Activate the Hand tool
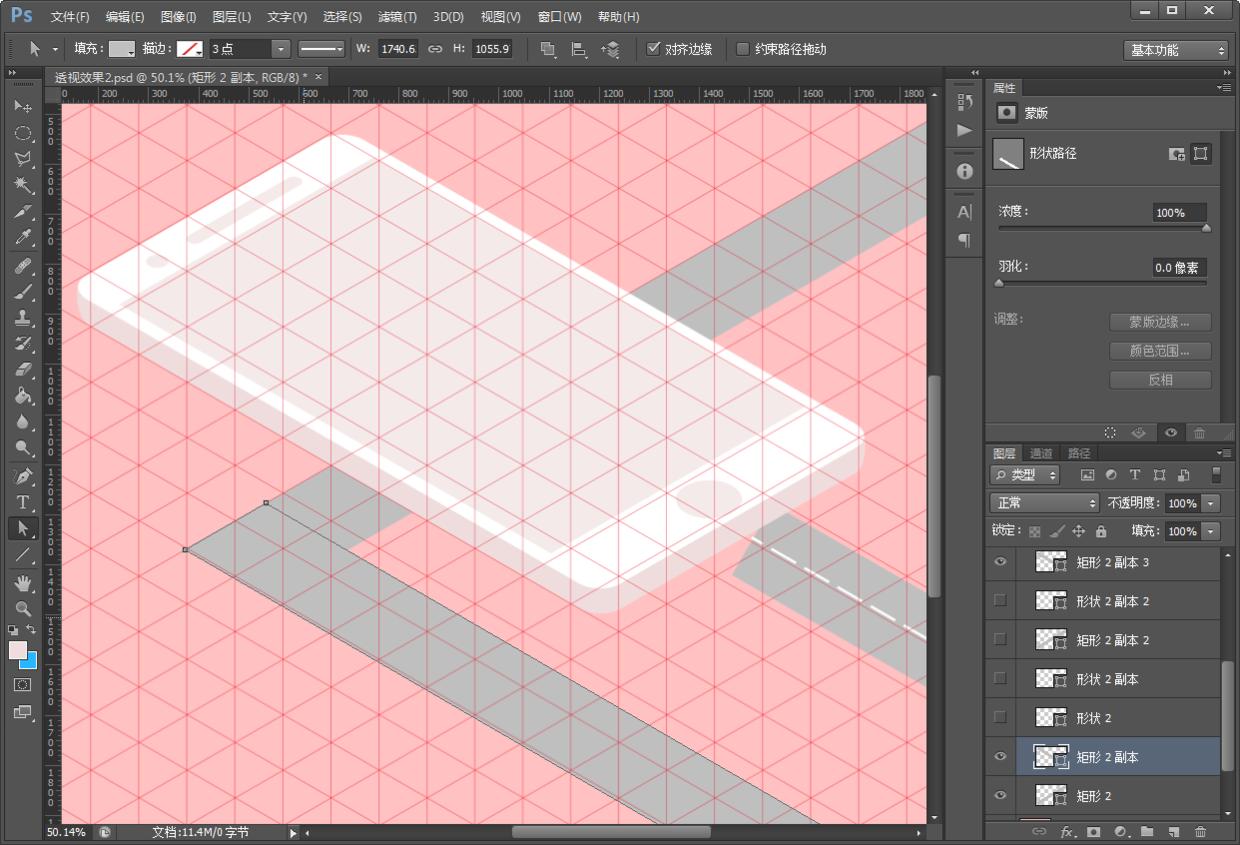The height and width of the screenshot is (845, 1240). (x=23, y=582)
